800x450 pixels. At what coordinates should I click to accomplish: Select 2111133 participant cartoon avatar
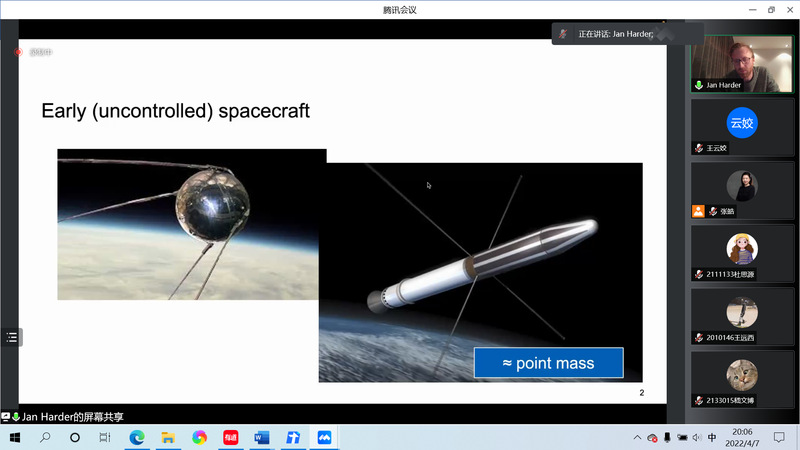[742, 249]
